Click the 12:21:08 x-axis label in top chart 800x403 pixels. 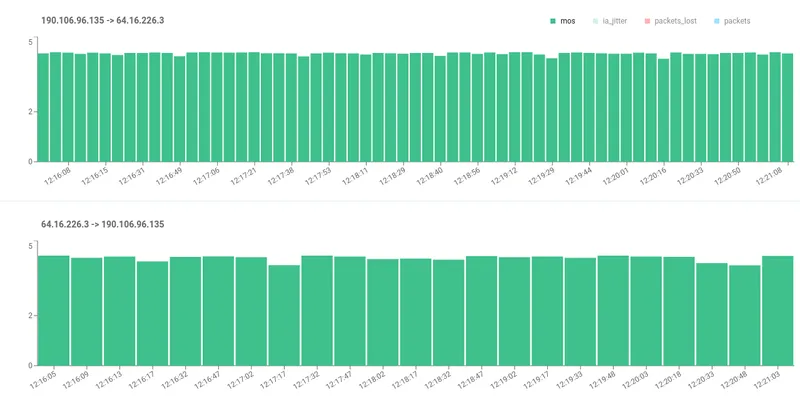click(769, 177)
